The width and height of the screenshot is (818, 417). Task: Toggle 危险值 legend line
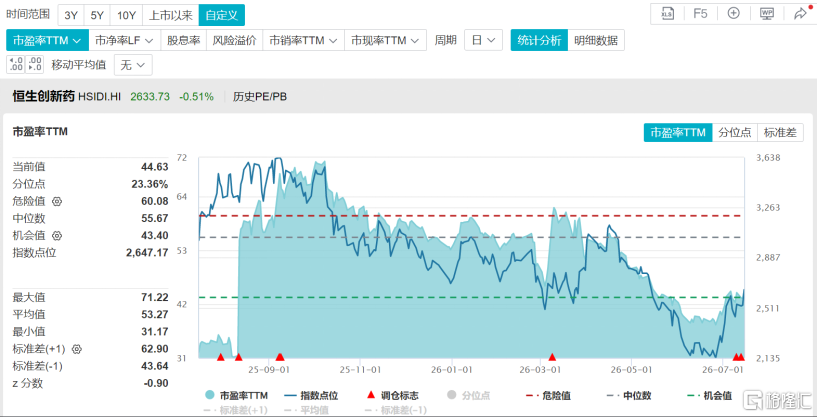548,396
